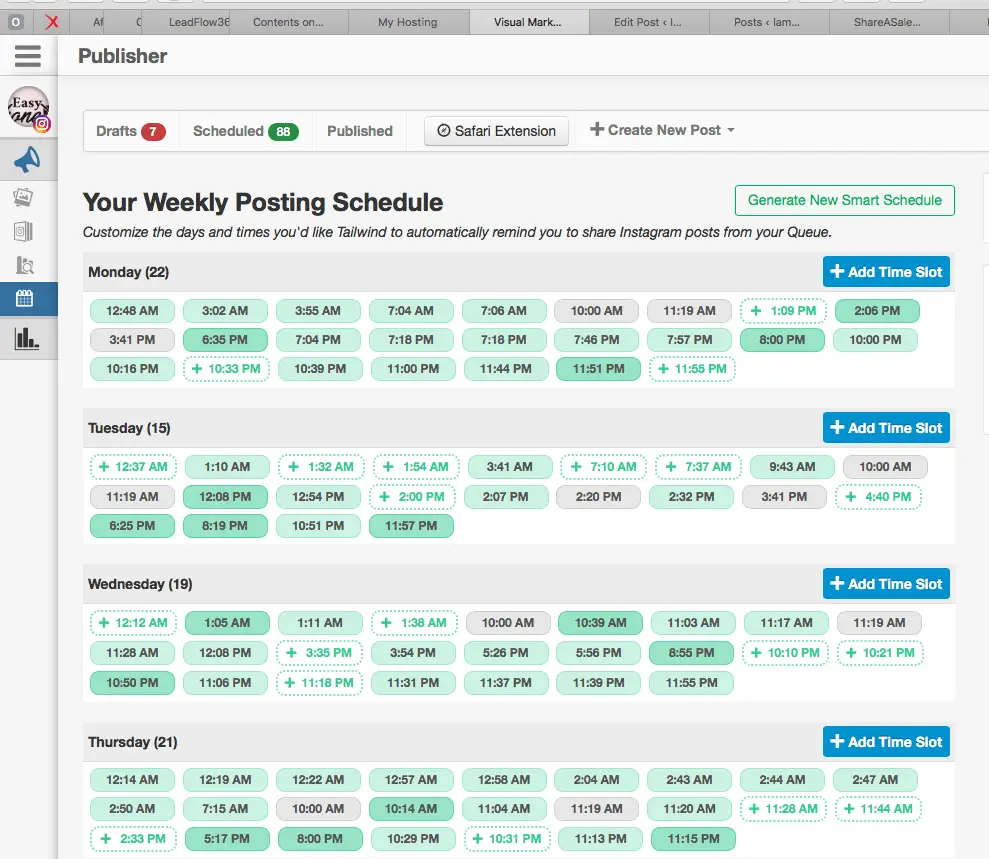Click Wednesday's empty 10:21 PM slot
The image size is (989, 859).
coord(880,653)
